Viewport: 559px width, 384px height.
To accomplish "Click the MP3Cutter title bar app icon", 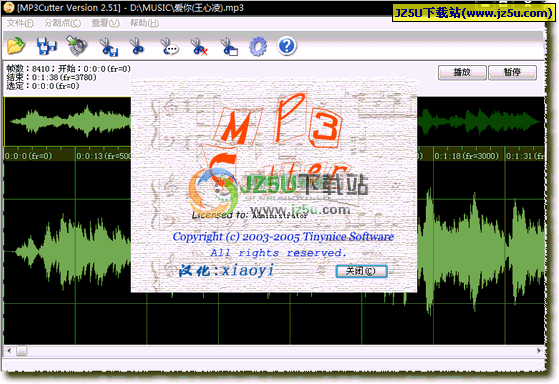I will (x=9, y=7).
